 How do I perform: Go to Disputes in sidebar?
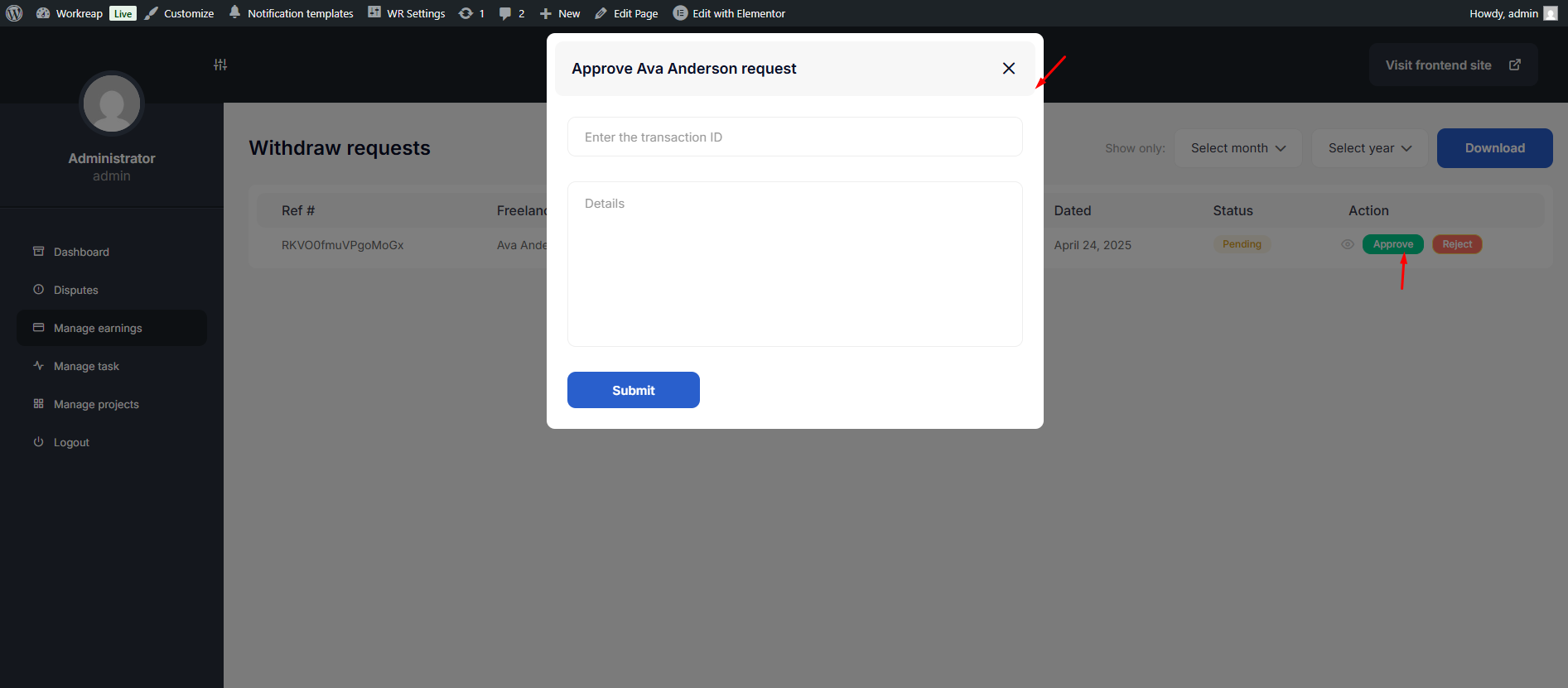point(75,291)
